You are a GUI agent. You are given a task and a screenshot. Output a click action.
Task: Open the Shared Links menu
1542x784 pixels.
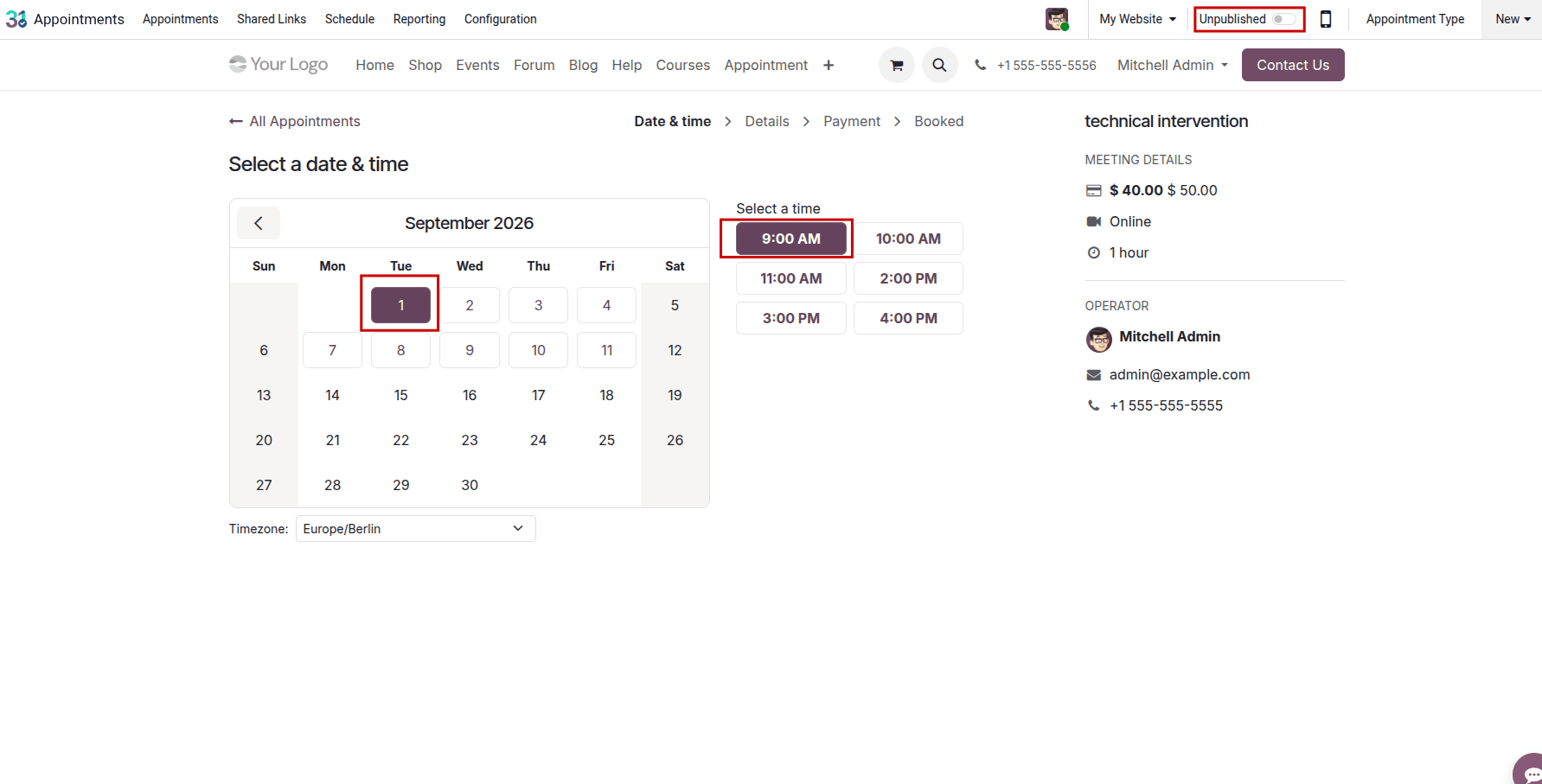click(x=272, y=19)
